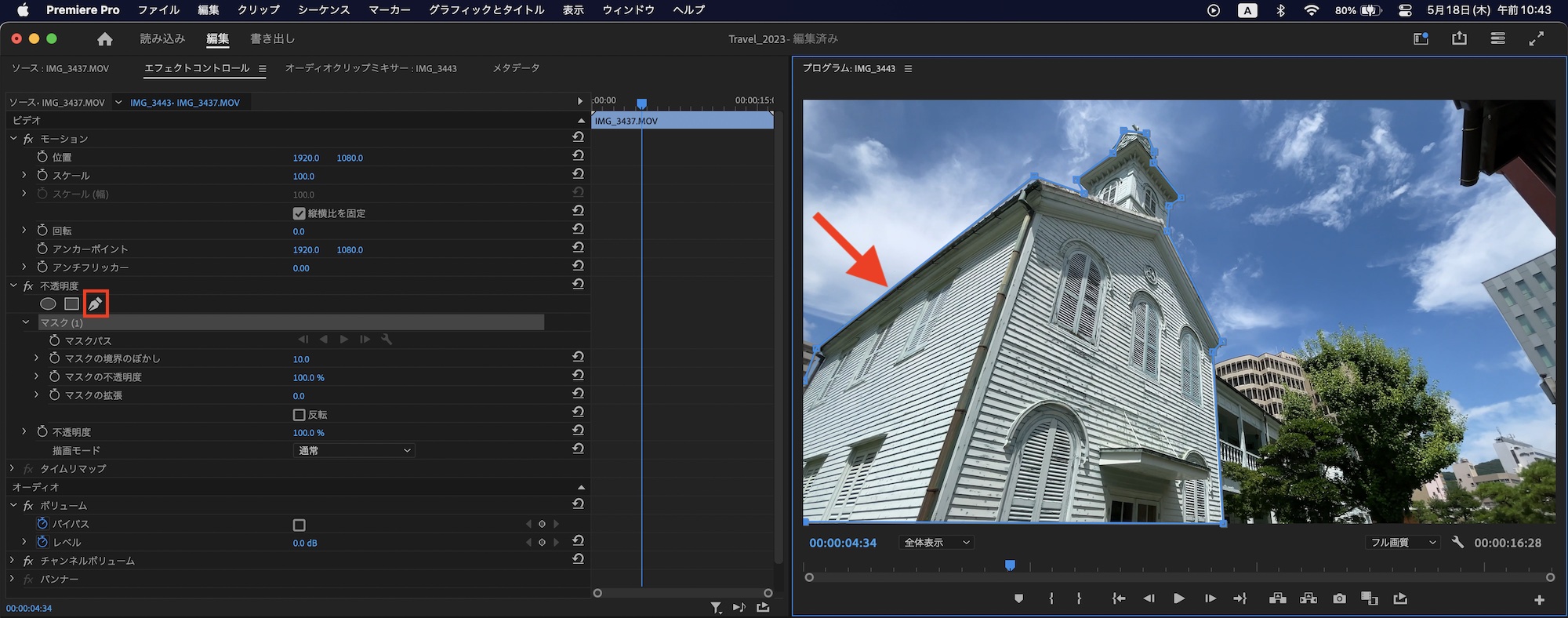This screenshot has height=618, width=1568.
Task: Open the Import (読み込み) workspace
Action: (x=162, y=38)
